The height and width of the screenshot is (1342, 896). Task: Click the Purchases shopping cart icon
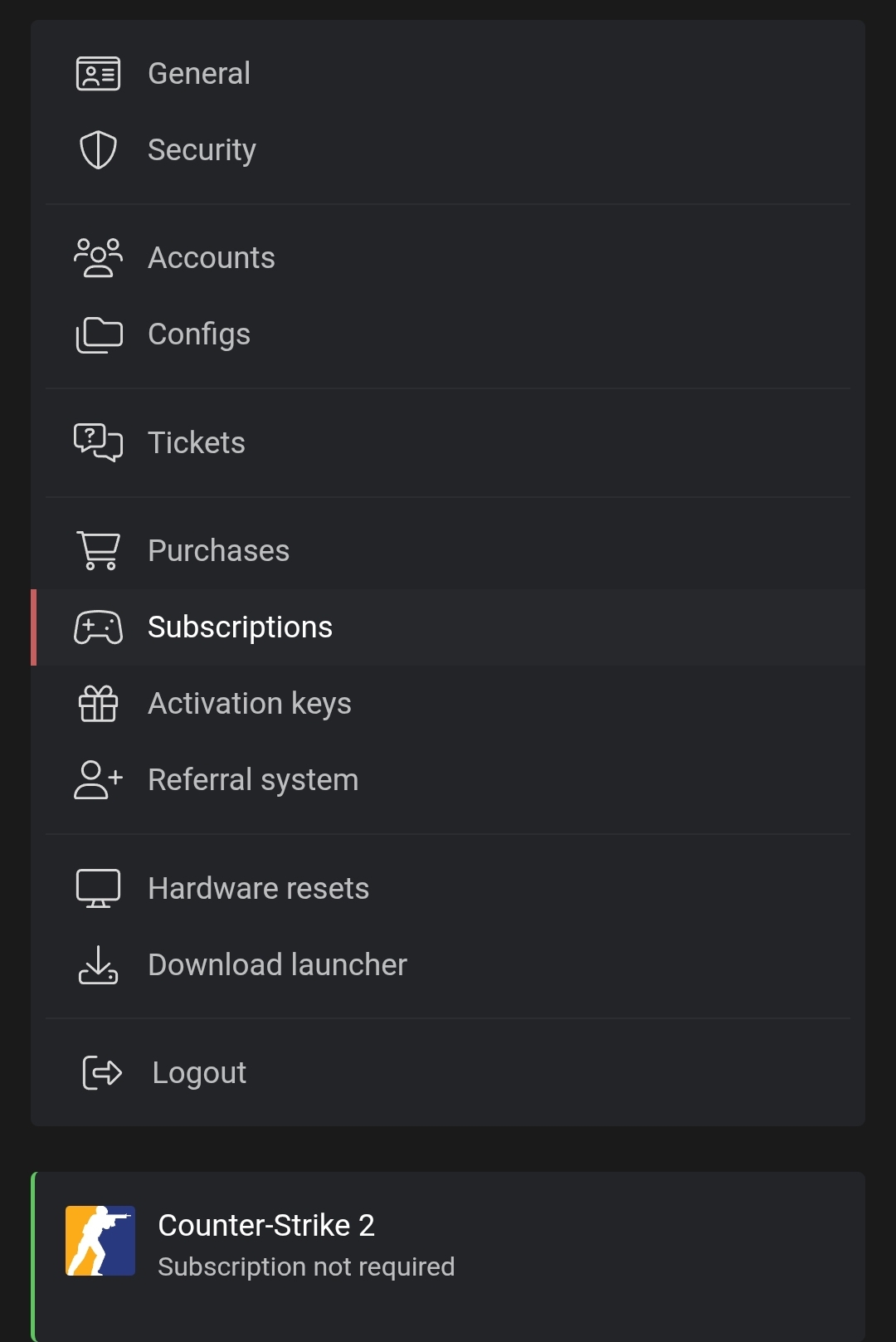pos(98,550)
